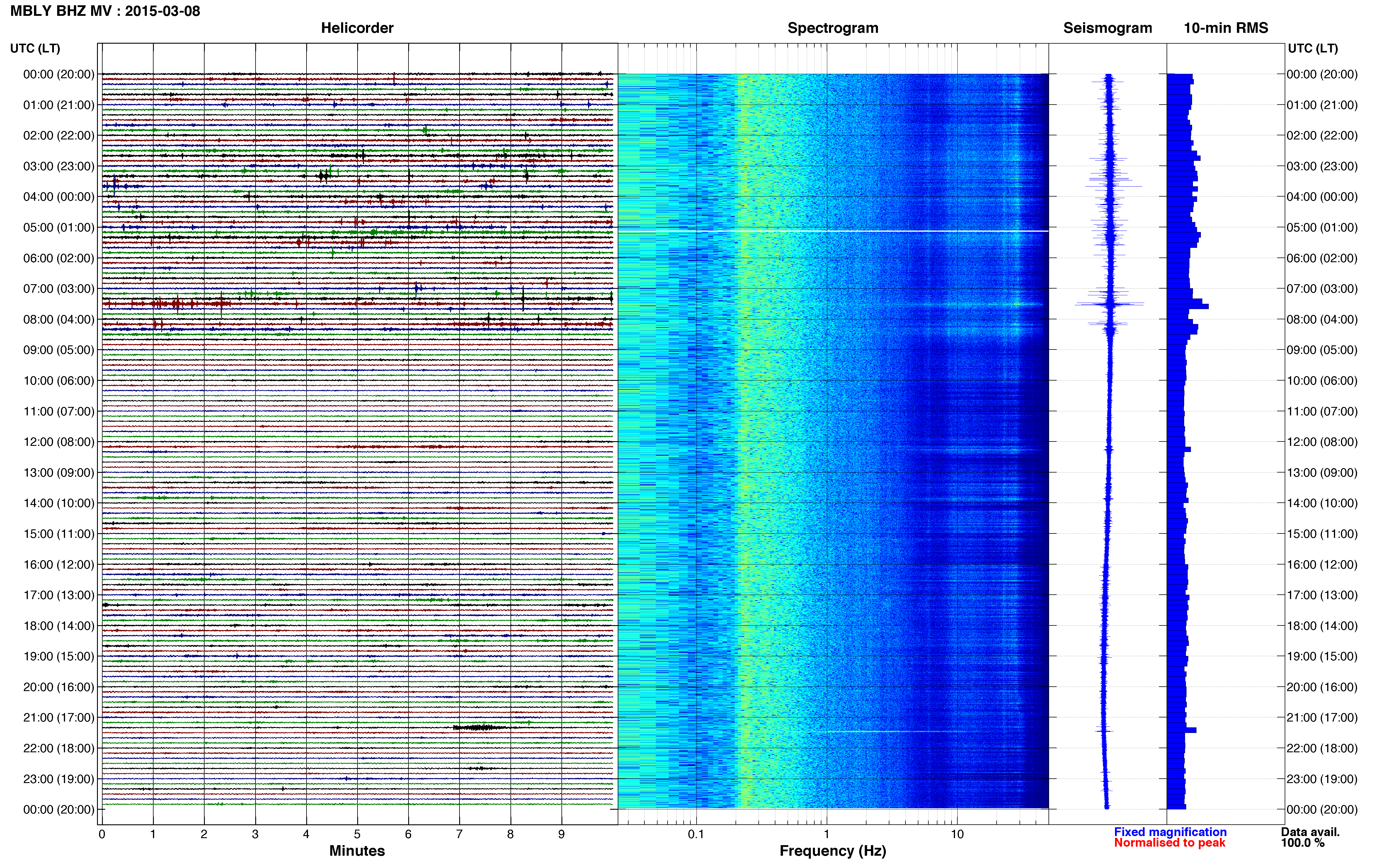Select the 'Spectrogram' panel heading
Viewport: 1389px width, 868px height.
click(x=833, y=28)
